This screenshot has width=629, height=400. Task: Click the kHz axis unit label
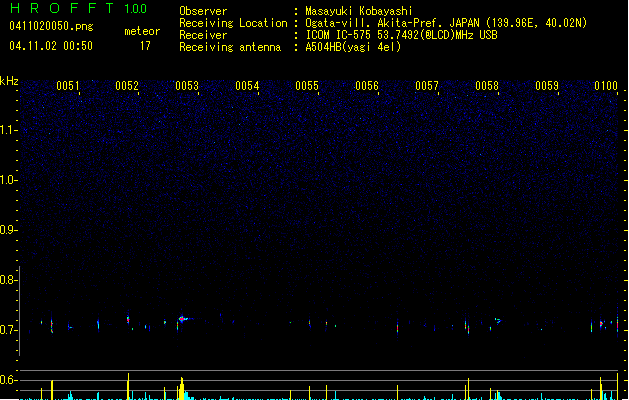pyautogui.click(x=9, y=81)
